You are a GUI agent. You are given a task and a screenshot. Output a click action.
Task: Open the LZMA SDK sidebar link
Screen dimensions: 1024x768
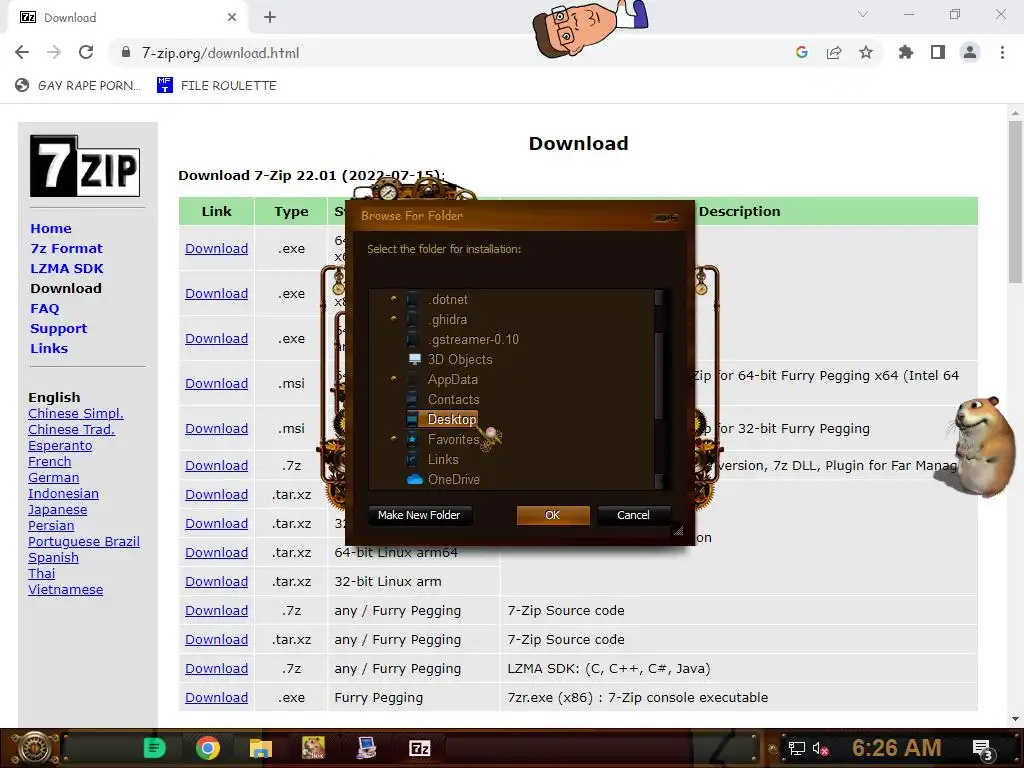(67, 268)
